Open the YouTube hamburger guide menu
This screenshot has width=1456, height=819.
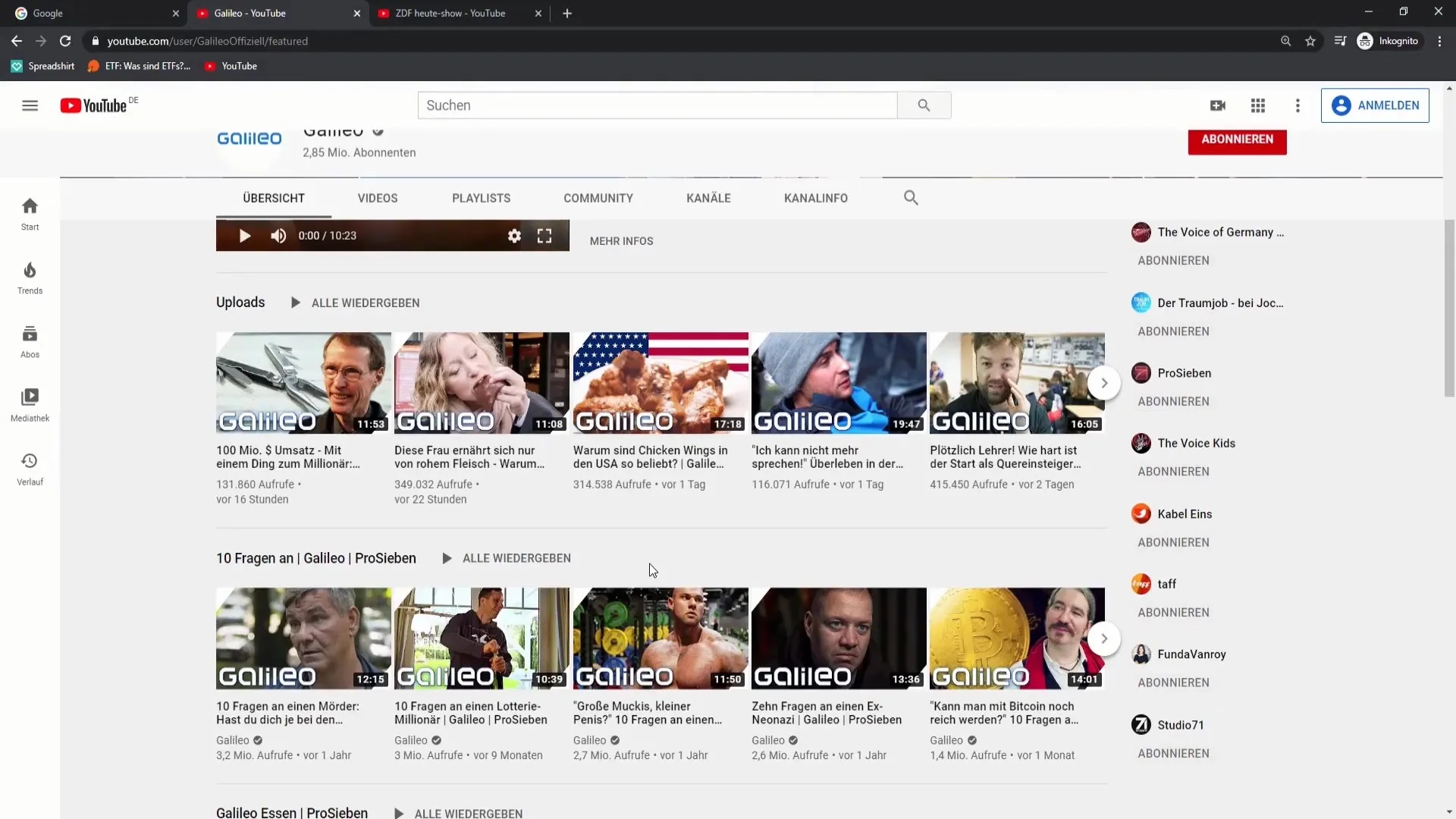tap(30, 105)
